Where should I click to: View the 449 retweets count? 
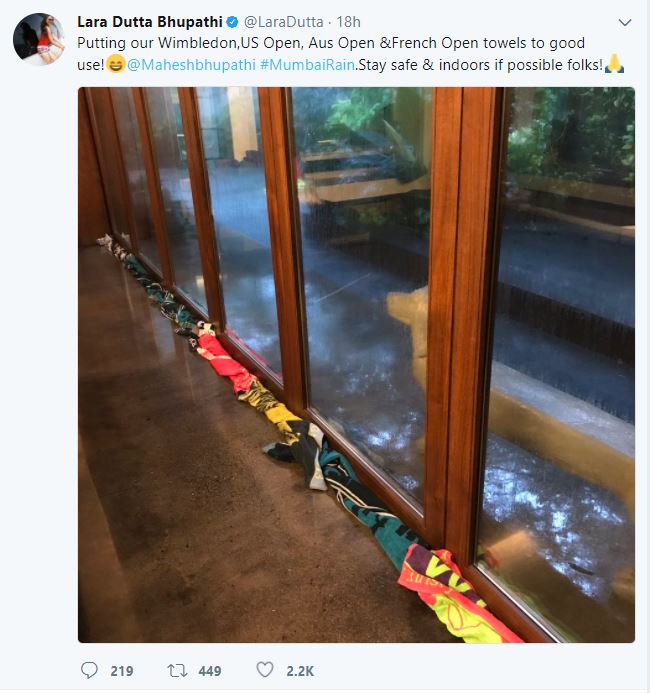click(x=209, y=671)
